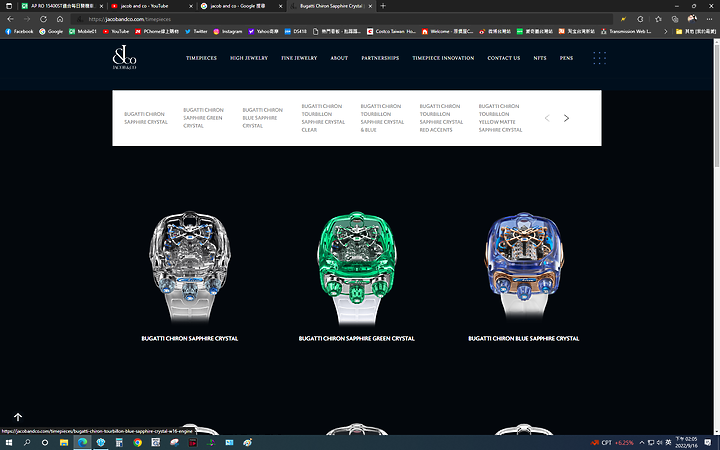Open Chrome from taskbar
The image size is (720, 450).
137,442
